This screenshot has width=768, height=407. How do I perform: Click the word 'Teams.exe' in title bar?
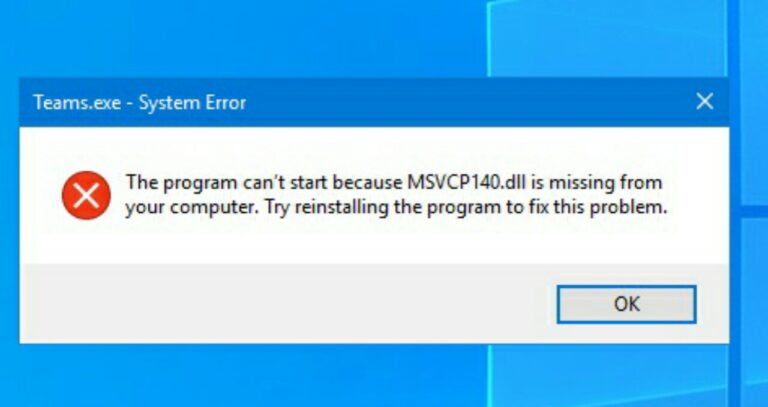pyautogui.click(x=77, y=103)
